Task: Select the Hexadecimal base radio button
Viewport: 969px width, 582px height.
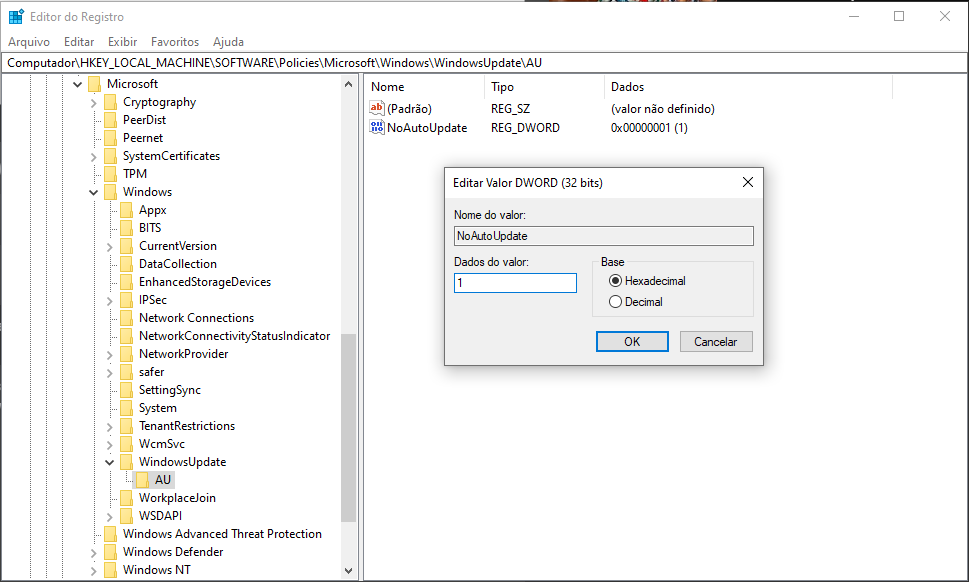Action: [x=615, y=281]
